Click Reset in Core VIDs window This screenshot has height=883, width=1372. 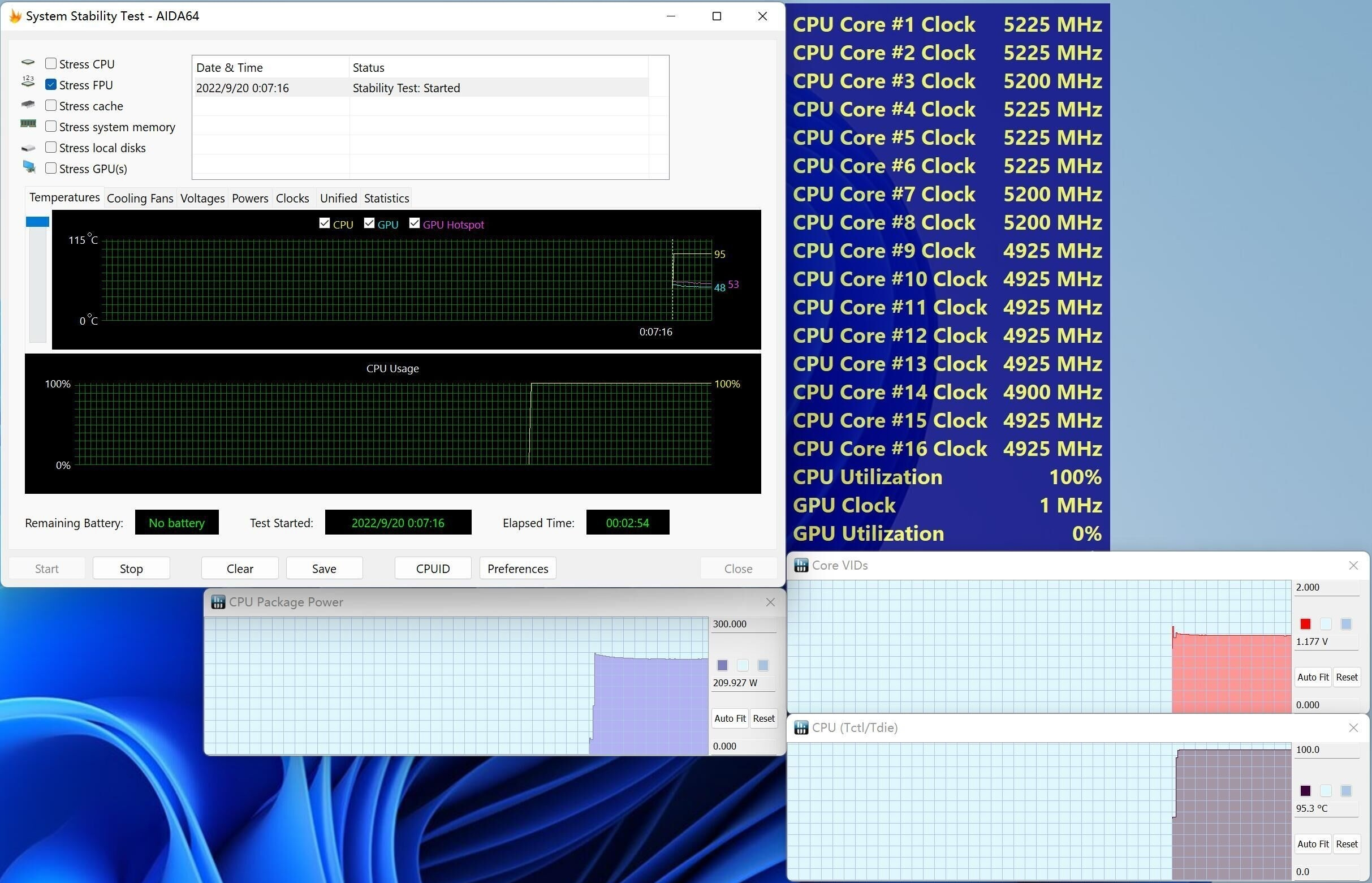(x=1347, y=677)
